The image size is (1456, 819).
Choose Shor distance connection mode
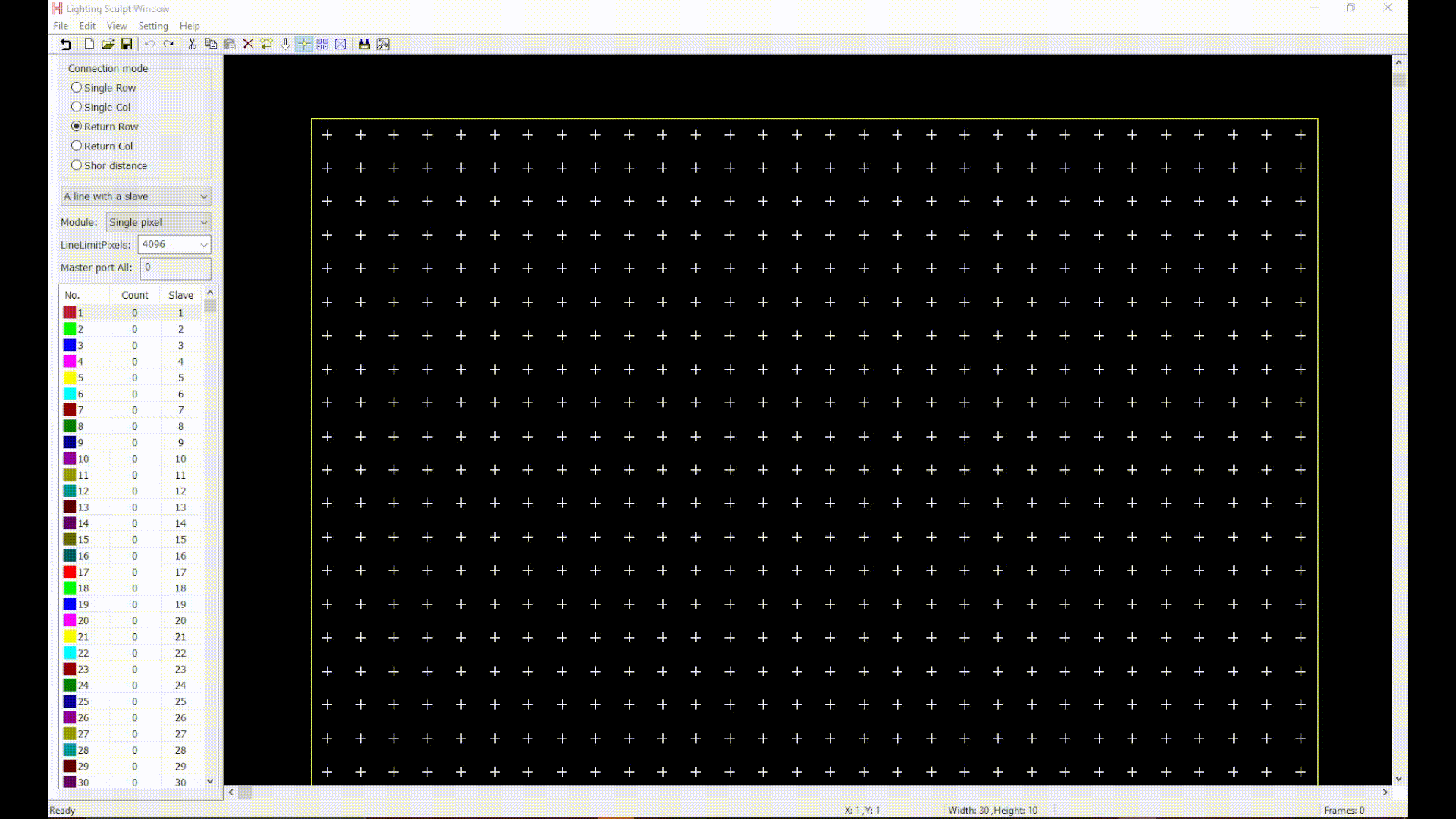[77, 165]
